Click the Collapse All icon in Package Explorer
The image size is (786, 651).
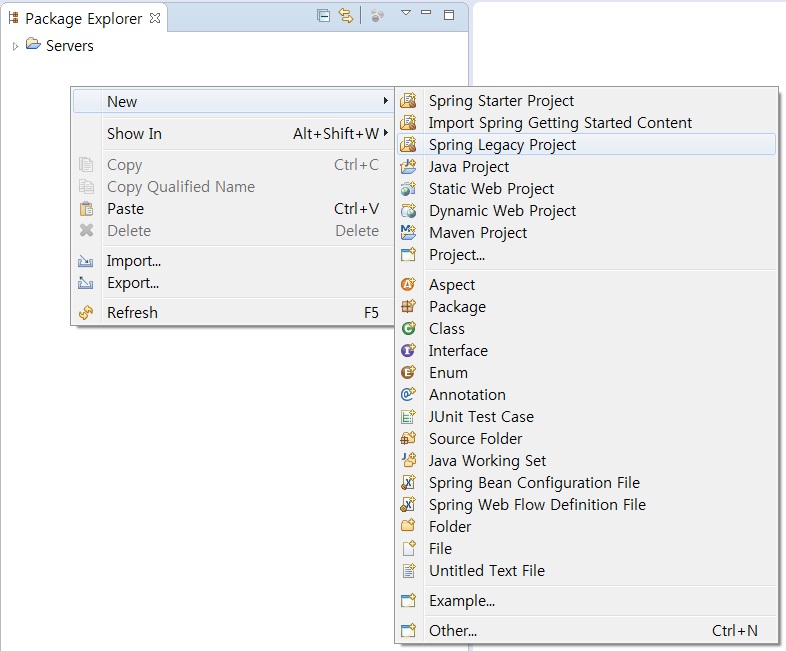(323, 16)
